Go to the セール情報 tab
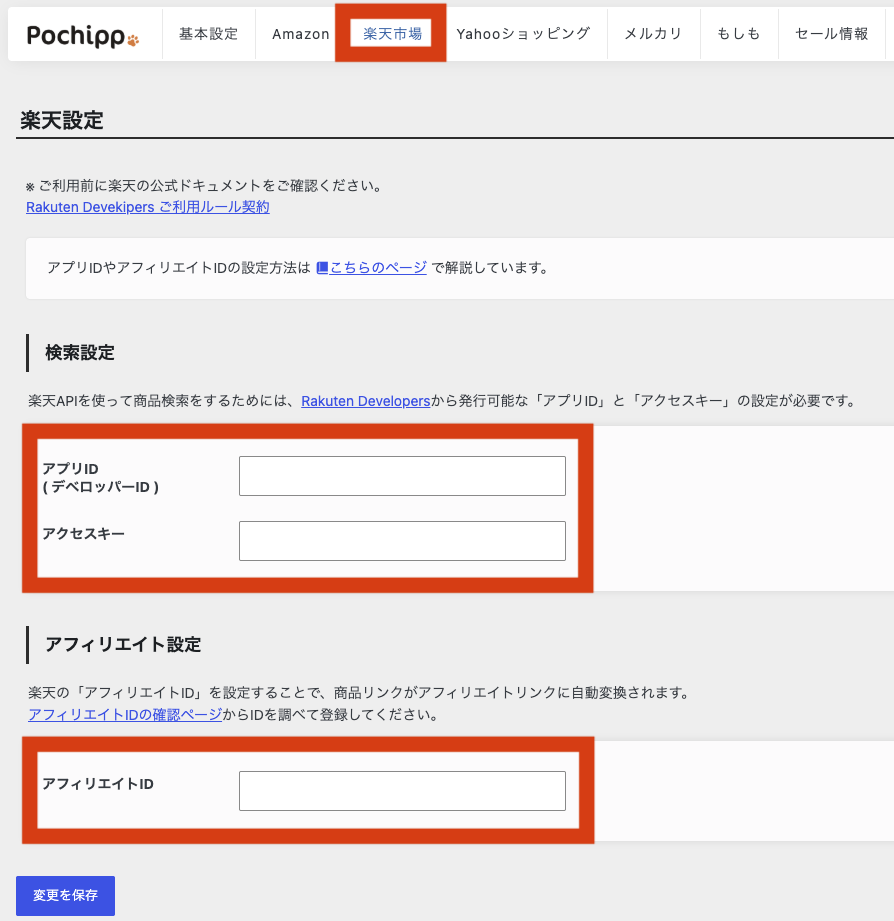 (832, 33)
